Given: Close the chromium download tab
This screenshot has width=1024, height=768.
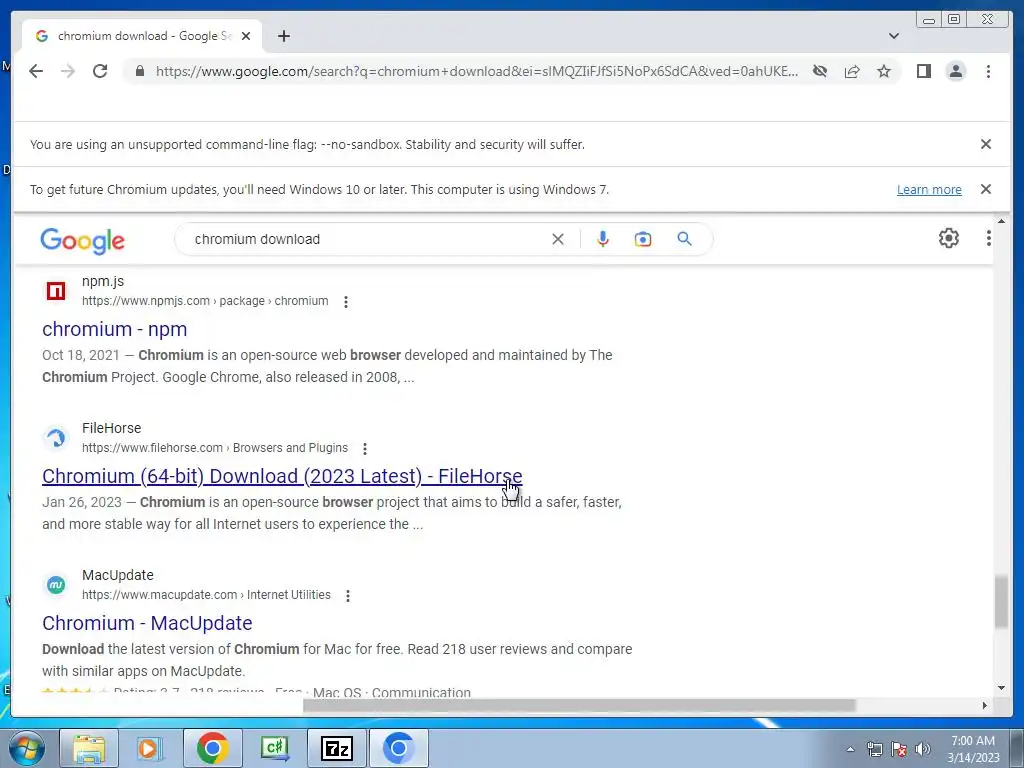Looking at the screenshot, I should click(x=246, y=36).
